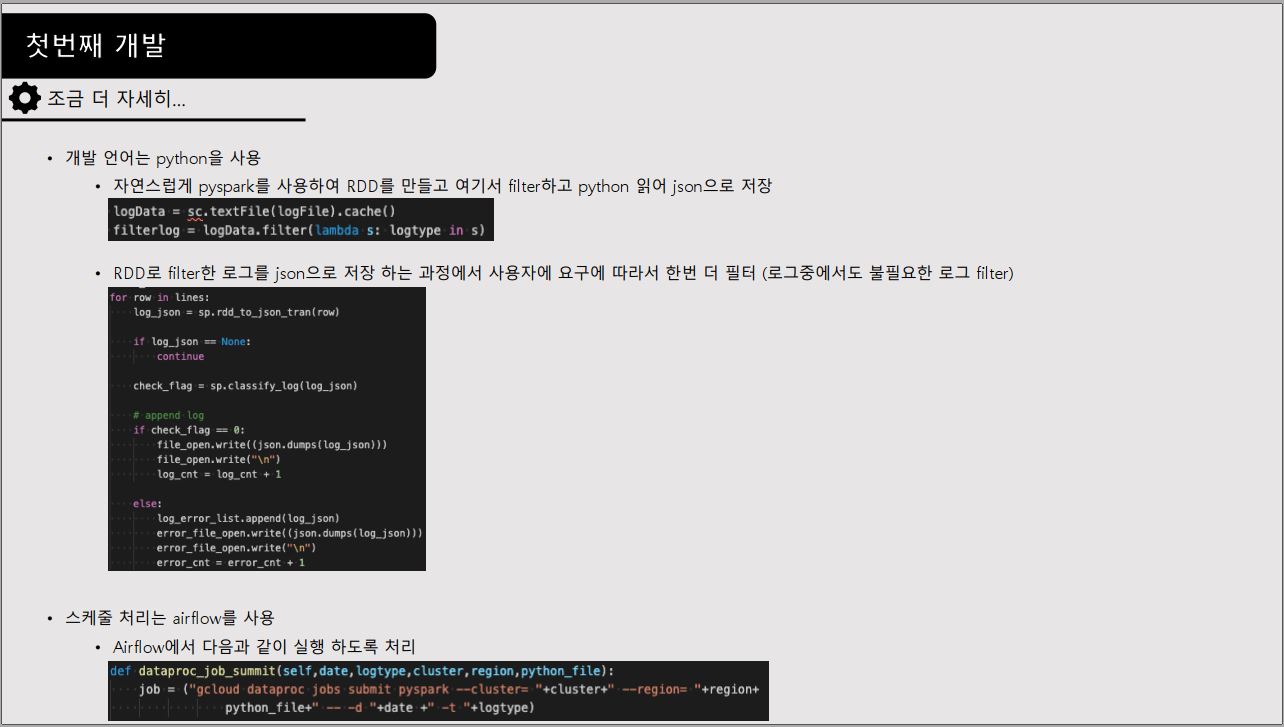The image size is (1284, 727).
Task: Click the else: line in the code
Action: [x=147, y=504]
